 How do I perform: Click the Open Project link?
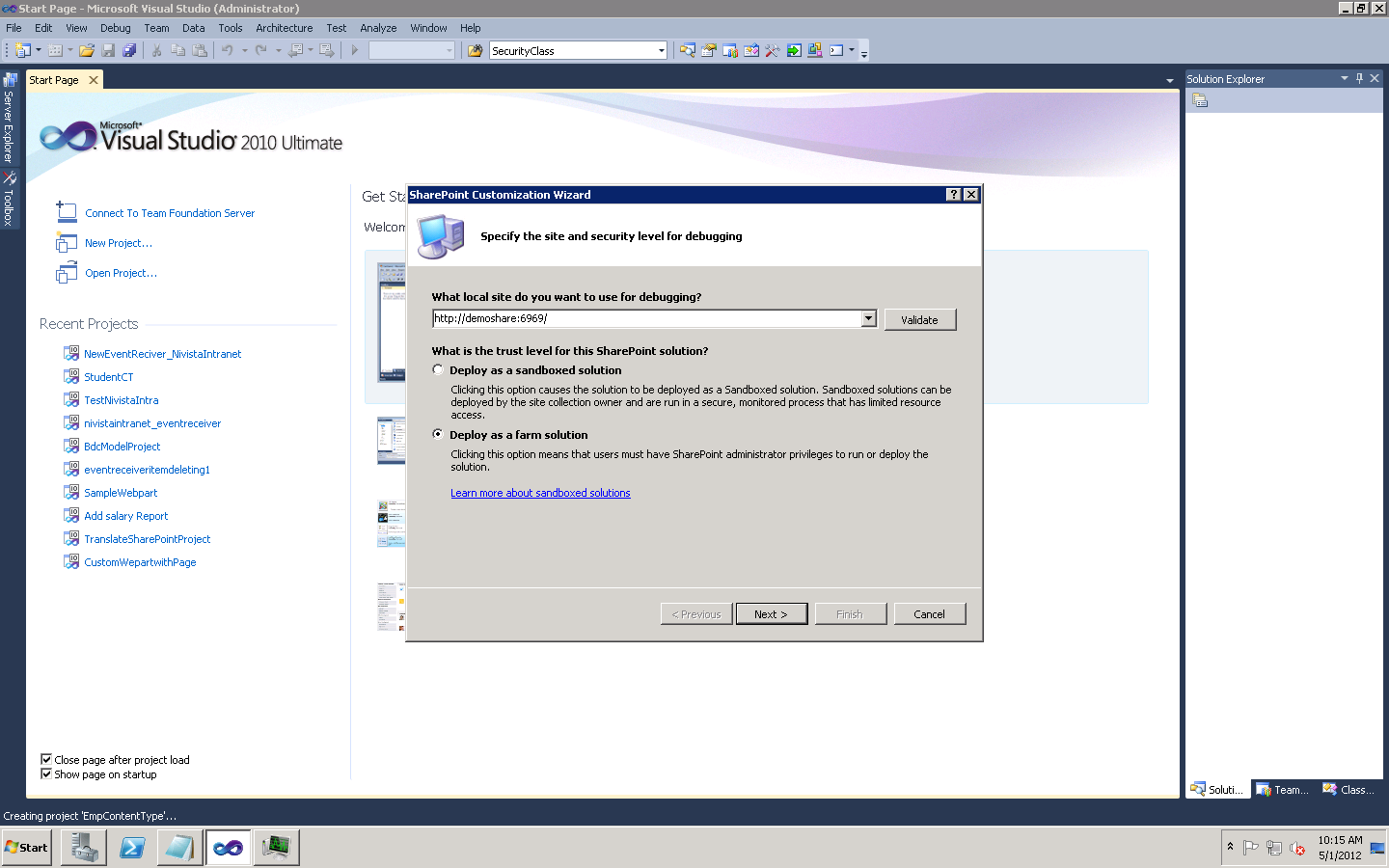pyautogui.click(x=121, y=273)
